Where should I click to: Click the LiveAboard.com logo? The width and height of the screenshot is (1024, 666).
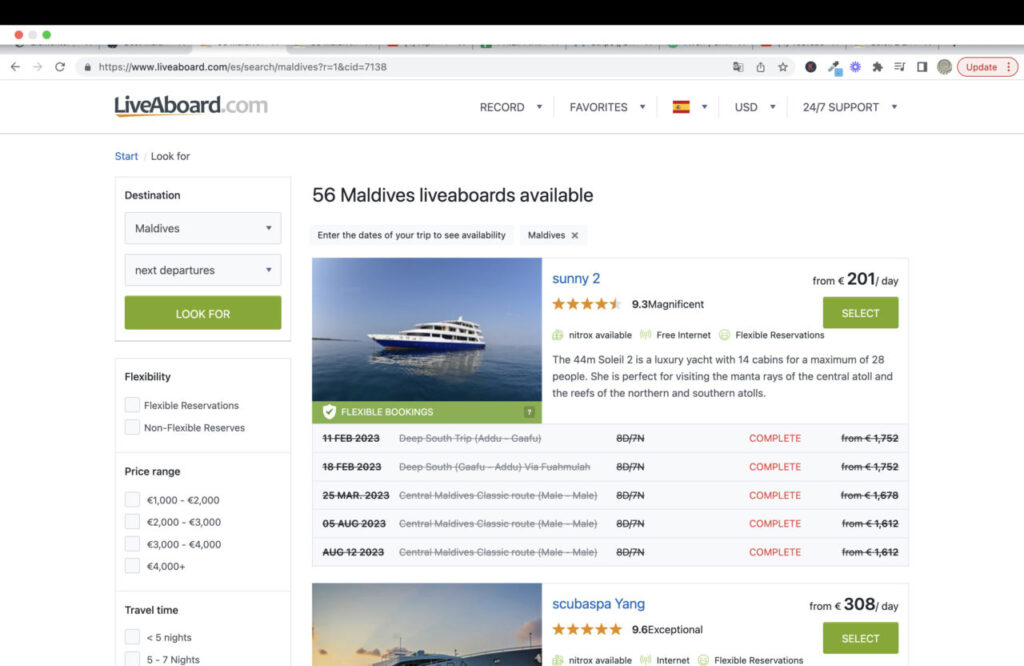191,106
